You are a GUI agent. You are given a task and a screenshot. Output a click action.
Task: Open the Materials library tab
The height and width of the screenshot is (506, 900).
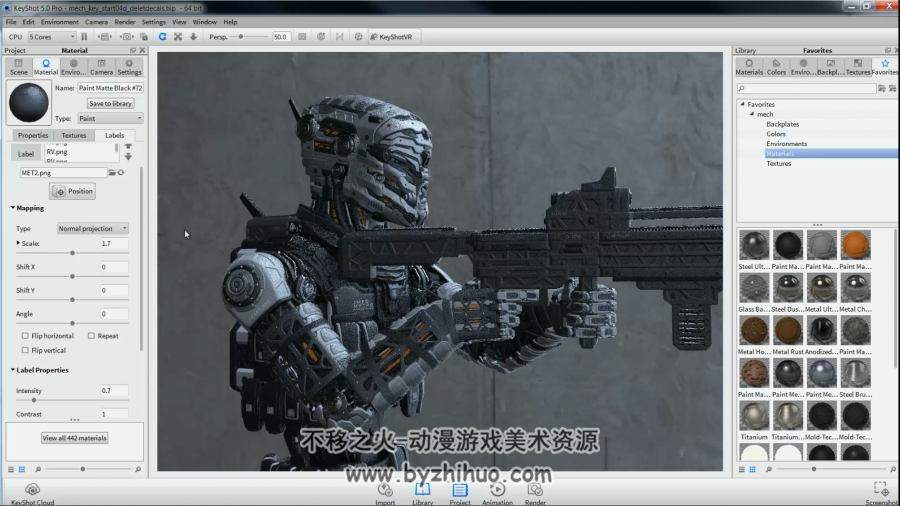tap(749, 67)
